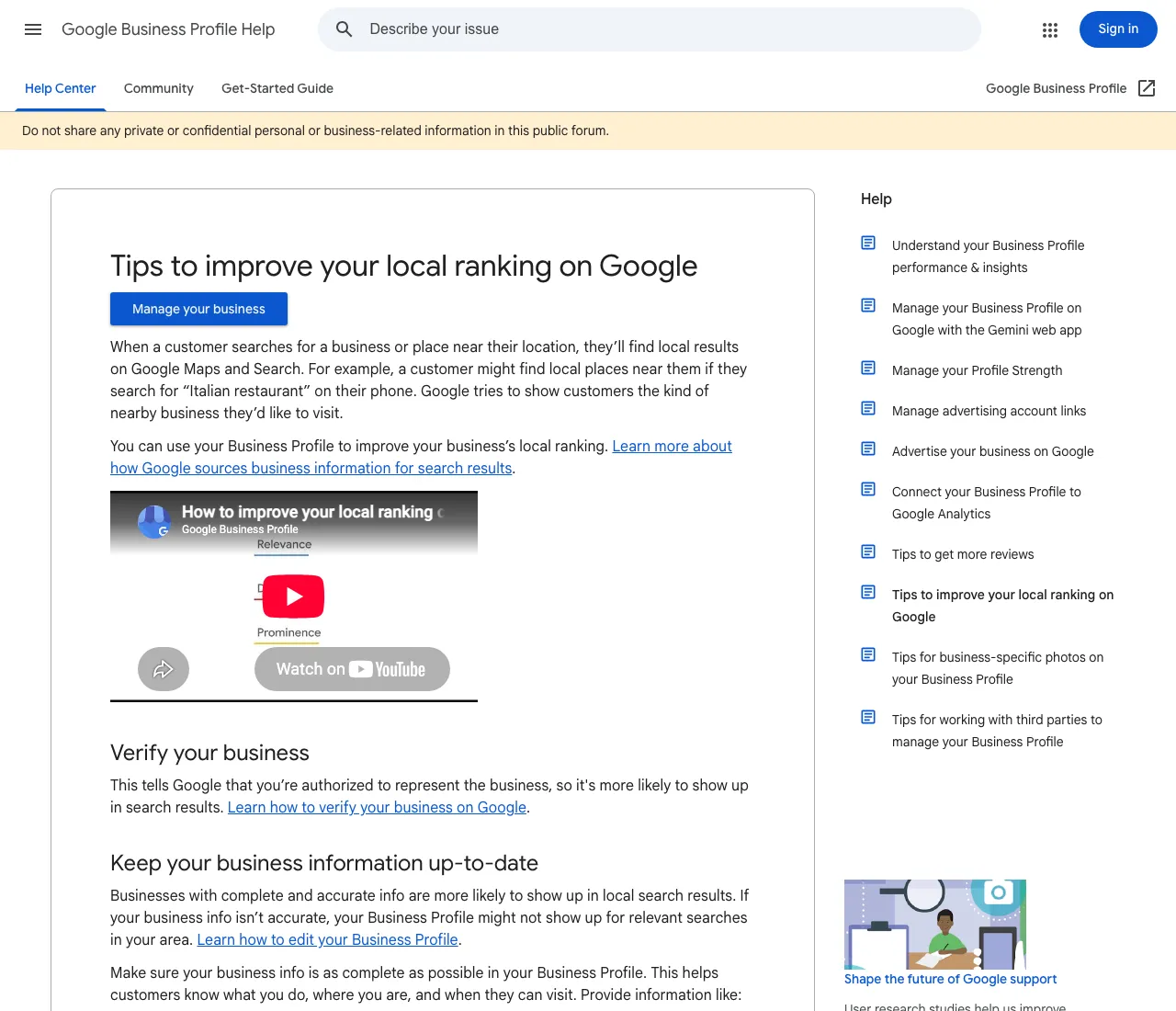Image resolution: width=1176 pixels, height=1011 pixels.
Task: Click the Google support research illustration
Action: (935, 925)
